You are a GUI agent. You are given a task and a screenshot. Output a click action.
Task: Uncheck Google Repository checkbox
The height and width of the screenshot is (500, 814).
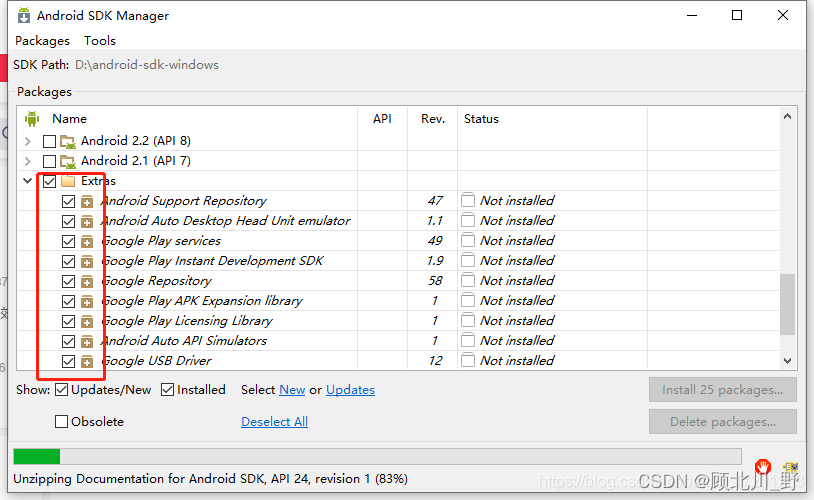click(x=69, y=281)
